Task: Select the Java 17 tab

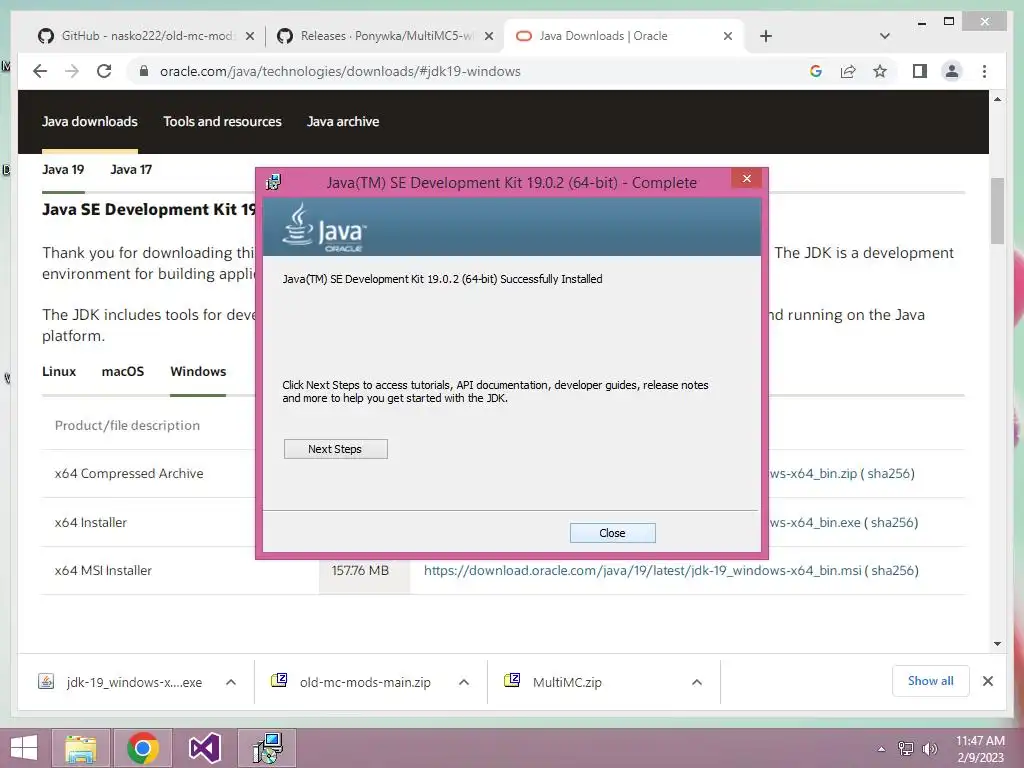Action: click(x=131, y=169)
